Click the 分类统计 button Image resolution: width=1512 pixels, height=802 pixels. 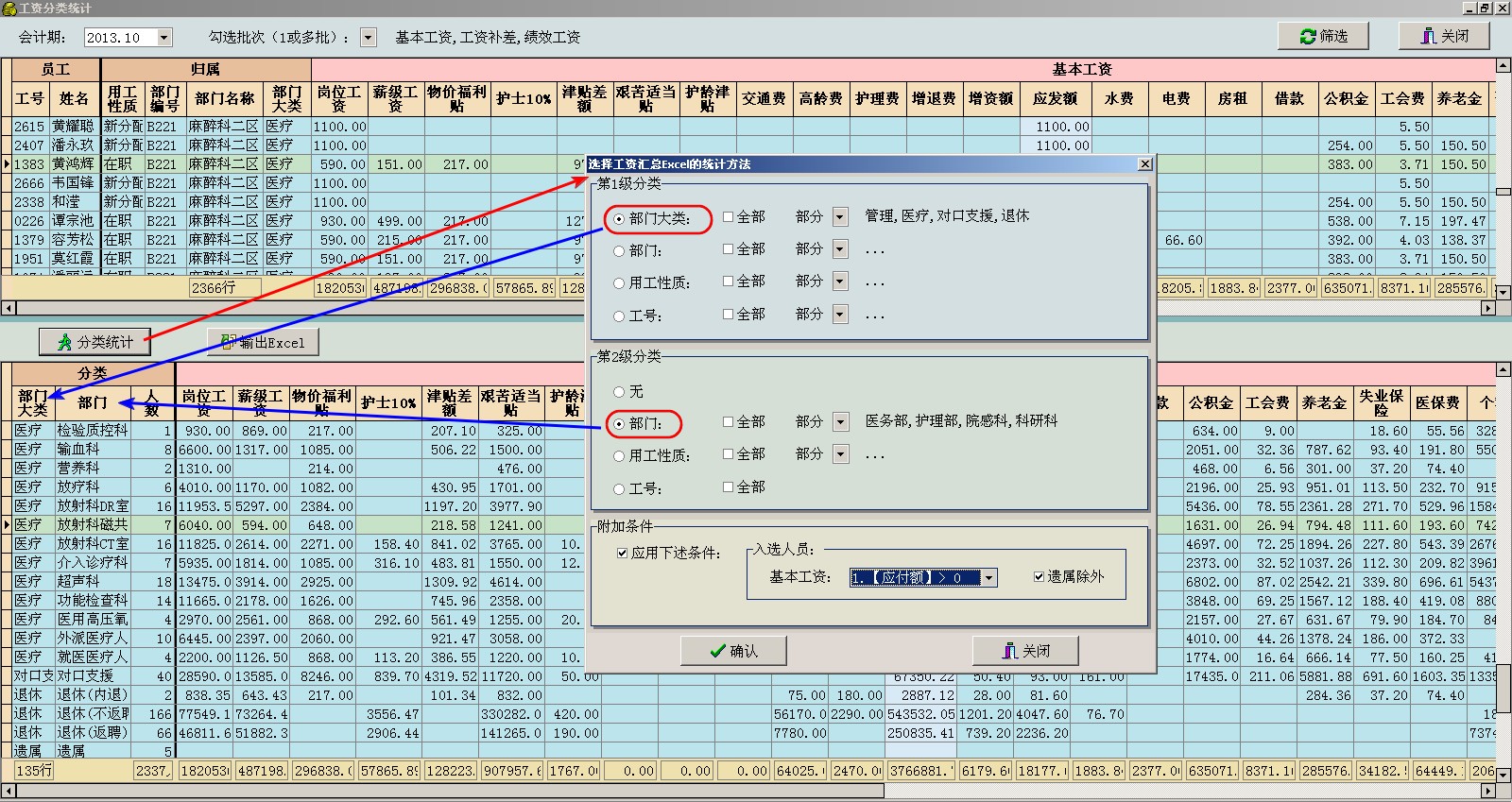click(94, 342)
